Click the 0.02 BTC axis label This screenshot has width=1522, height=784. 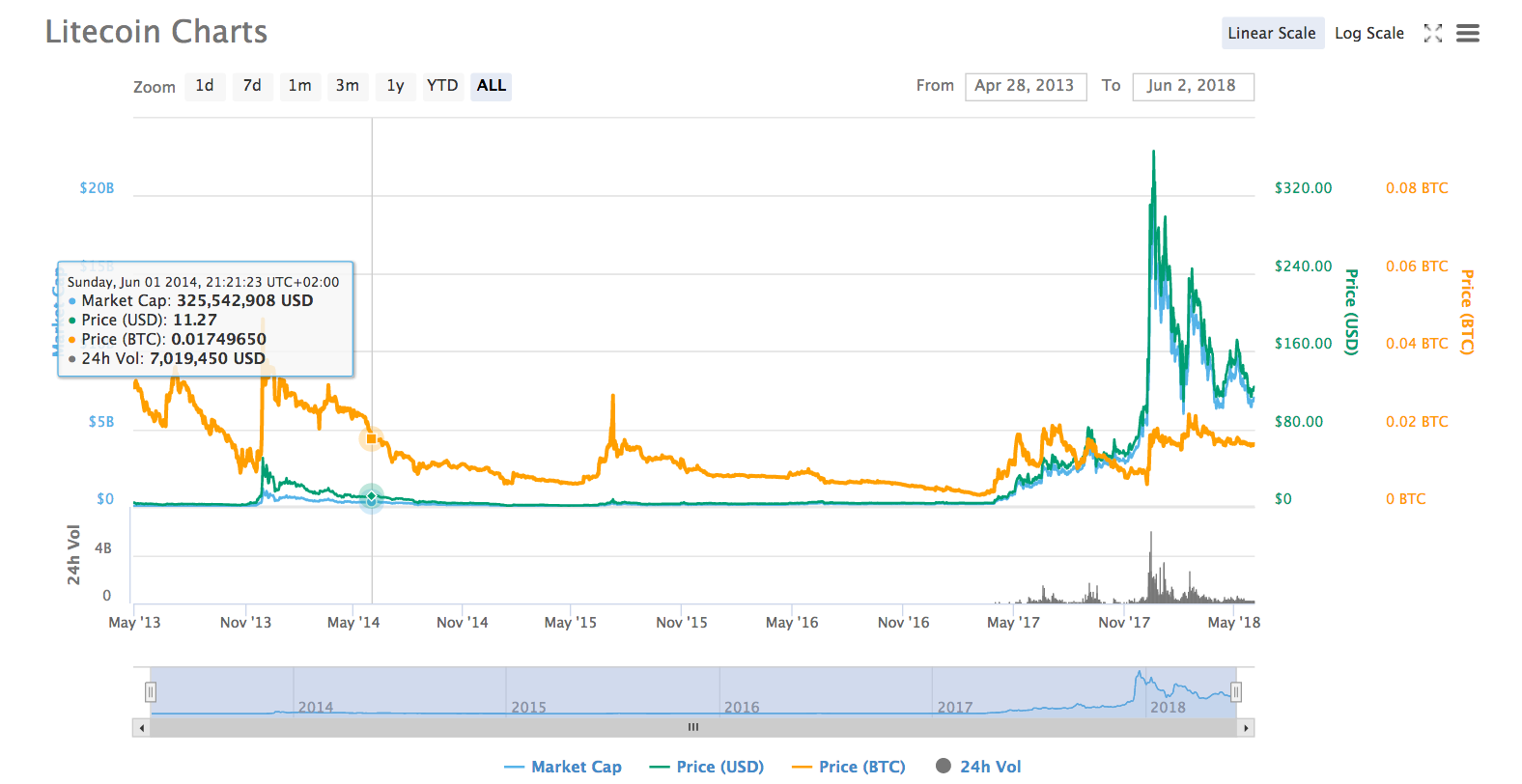(1417, 422)
